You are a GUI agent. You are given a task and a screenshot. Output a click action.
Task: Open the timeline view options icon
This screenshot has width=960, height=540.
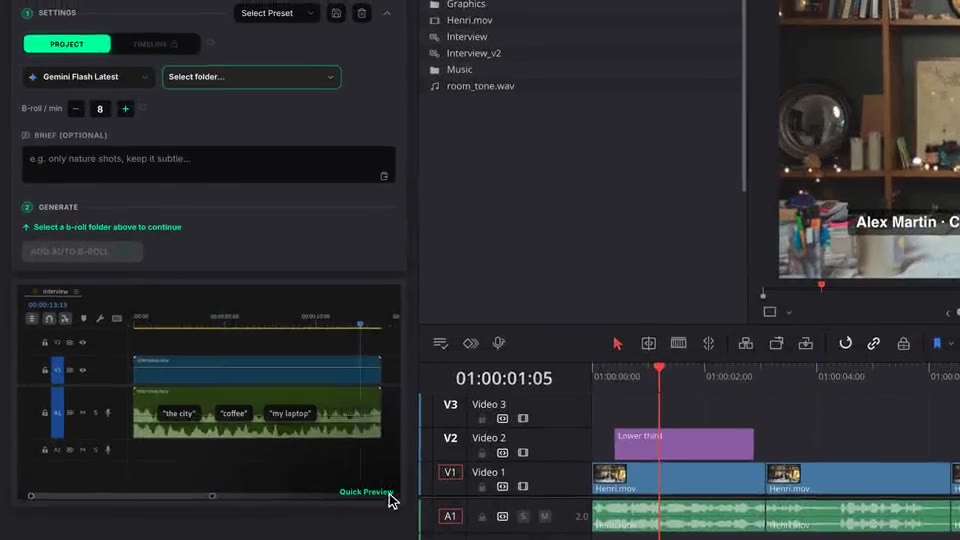click(440, 343)
